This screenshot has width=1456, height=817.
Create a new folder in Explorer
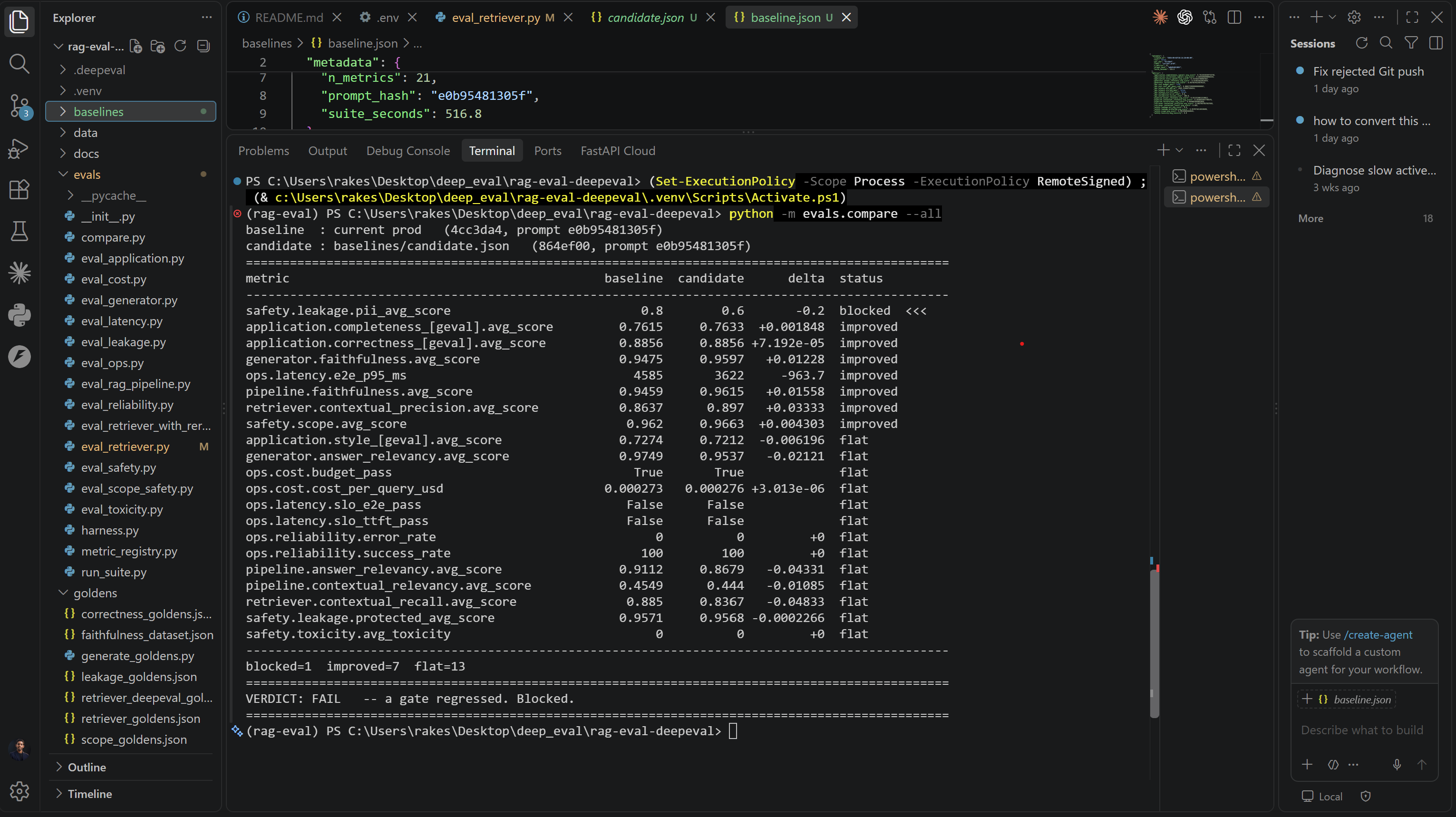pyautogui.click(x=158, y=46)
